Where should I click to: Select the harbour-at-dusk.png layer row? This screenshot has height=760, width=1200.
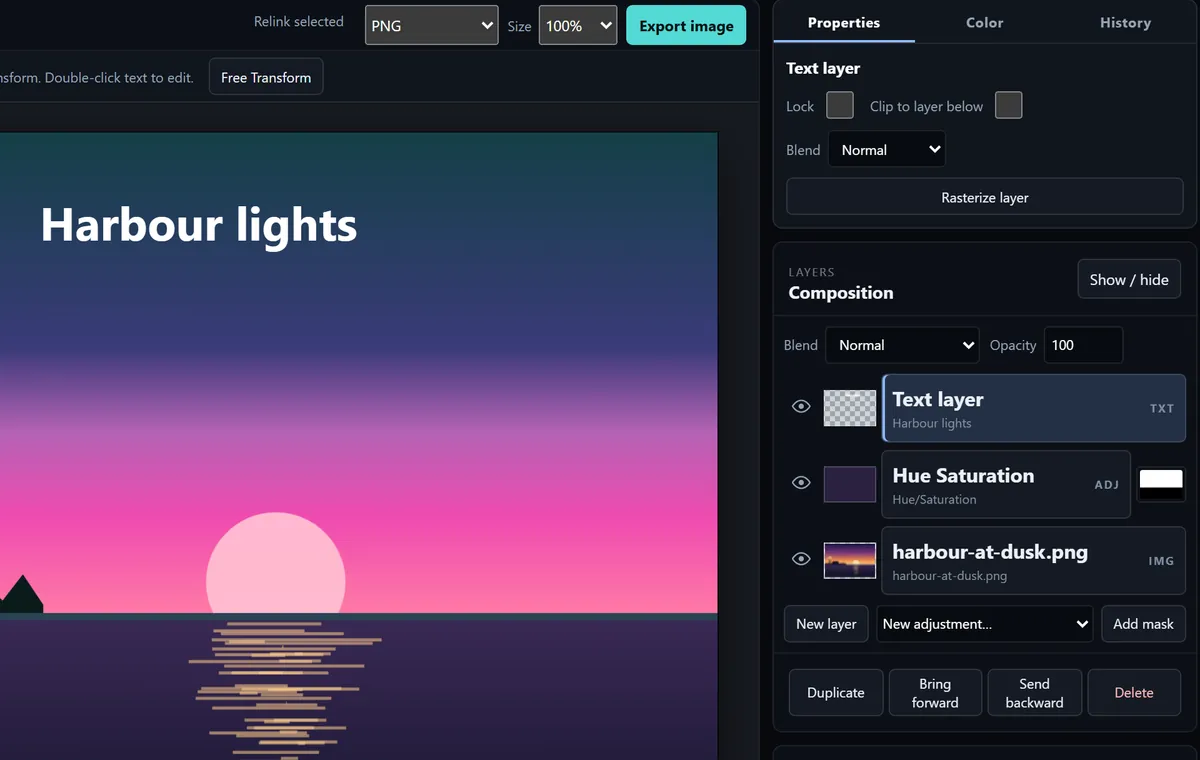pos(1034,560)
